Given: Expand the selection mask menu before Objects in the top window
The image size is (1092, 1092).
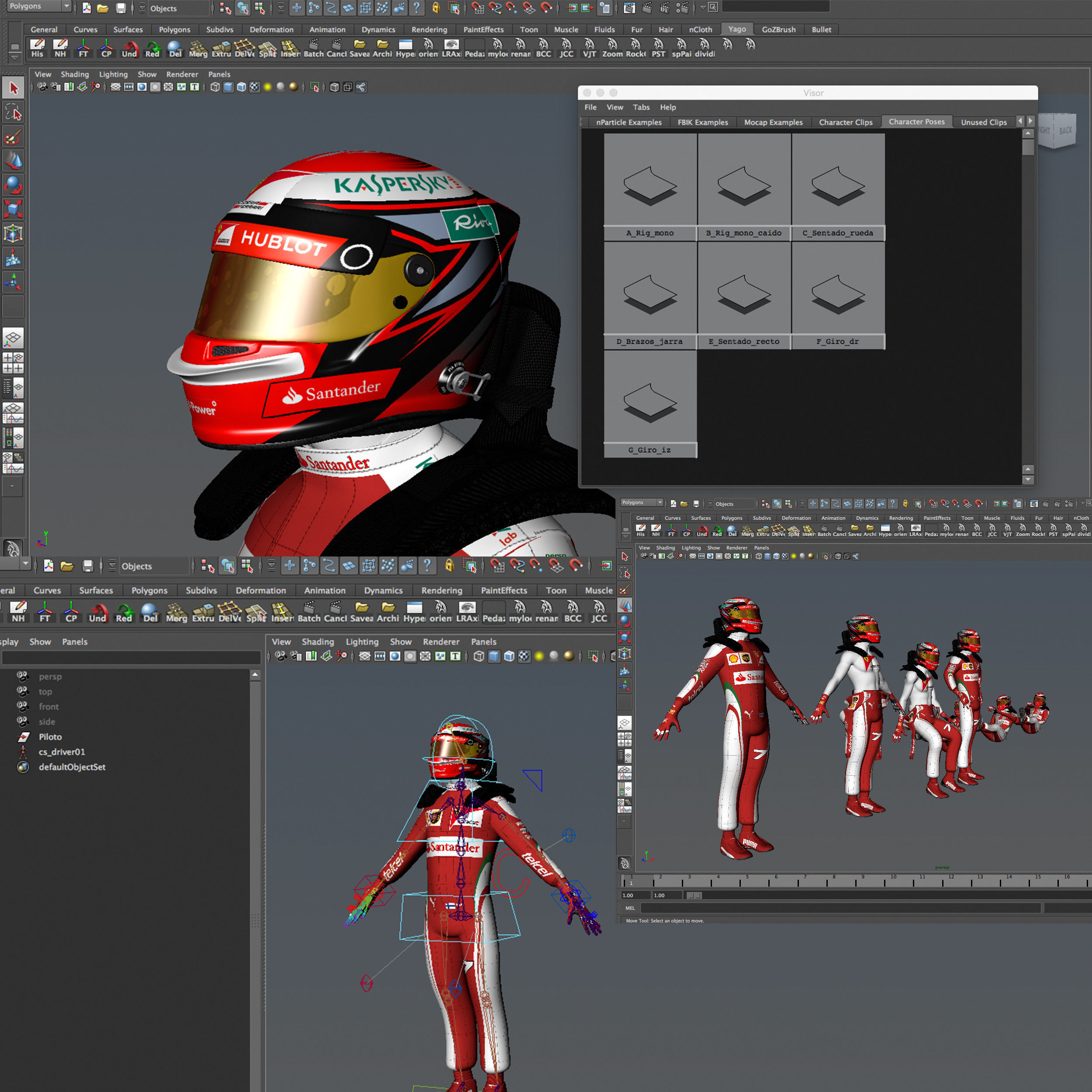Looking at the screenshot, I should [142, 8].
